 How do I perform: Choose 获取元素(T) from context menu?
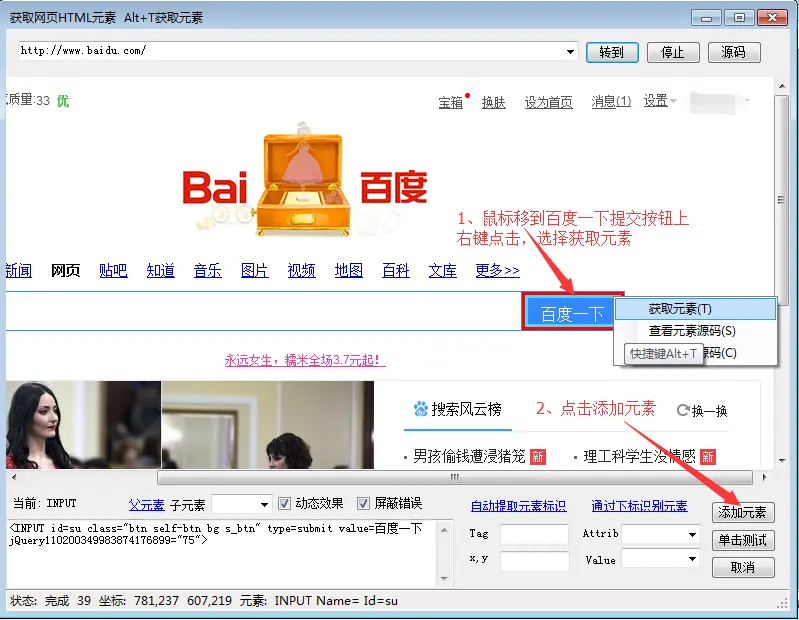click(x=695, y=309)
